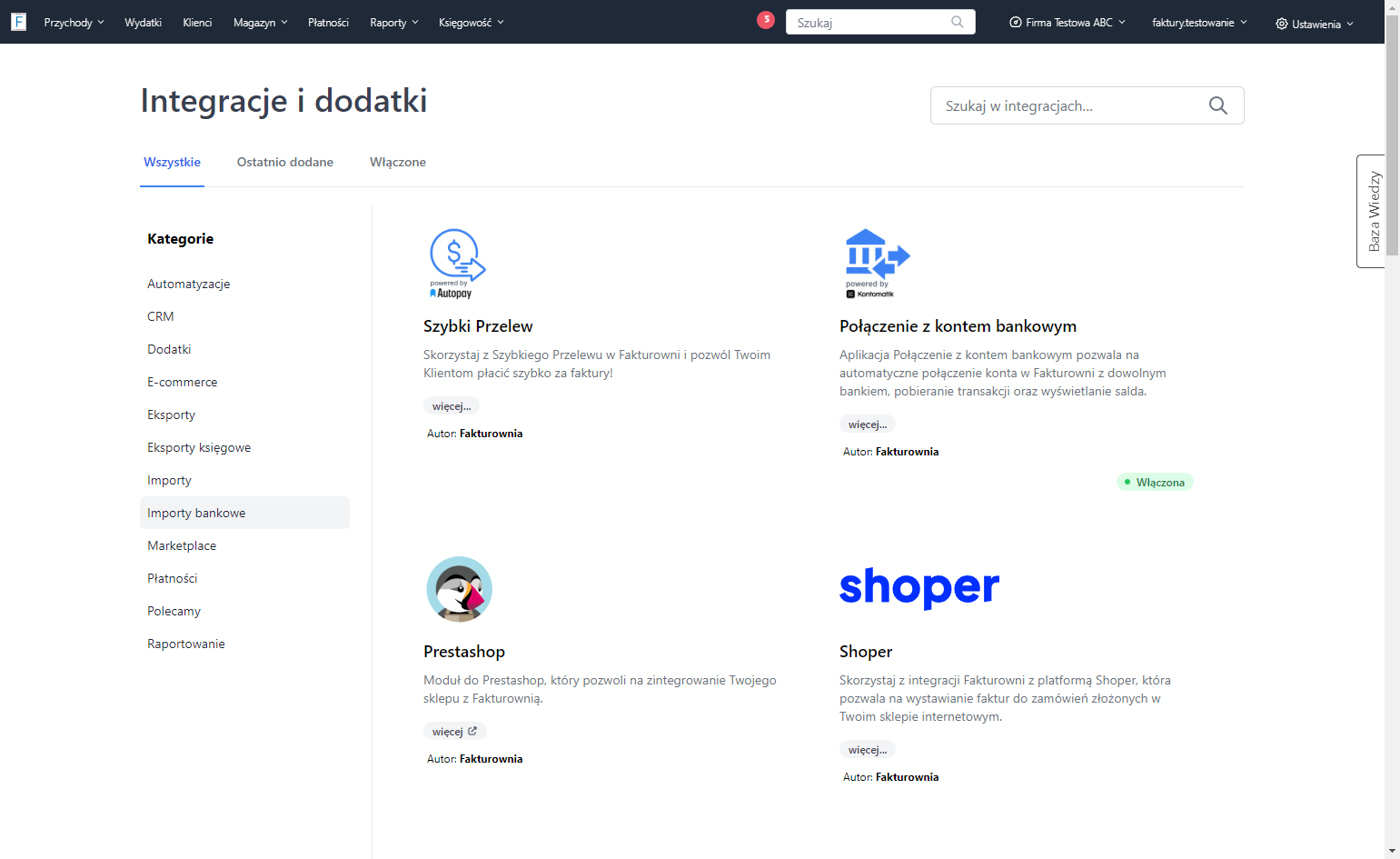Open the Raporty dropdown menu

click(x=394, y=23)
